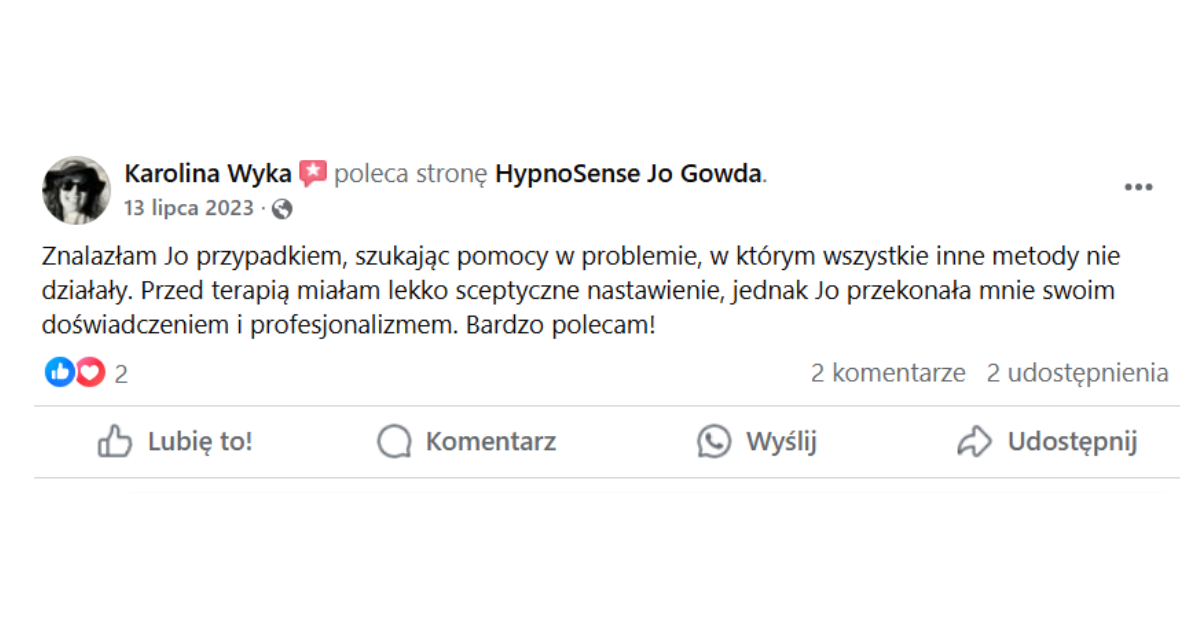The image size is (1200, 630).
Task: View the 2 udostępnienia list
Action: click(x=1077, y=373)
